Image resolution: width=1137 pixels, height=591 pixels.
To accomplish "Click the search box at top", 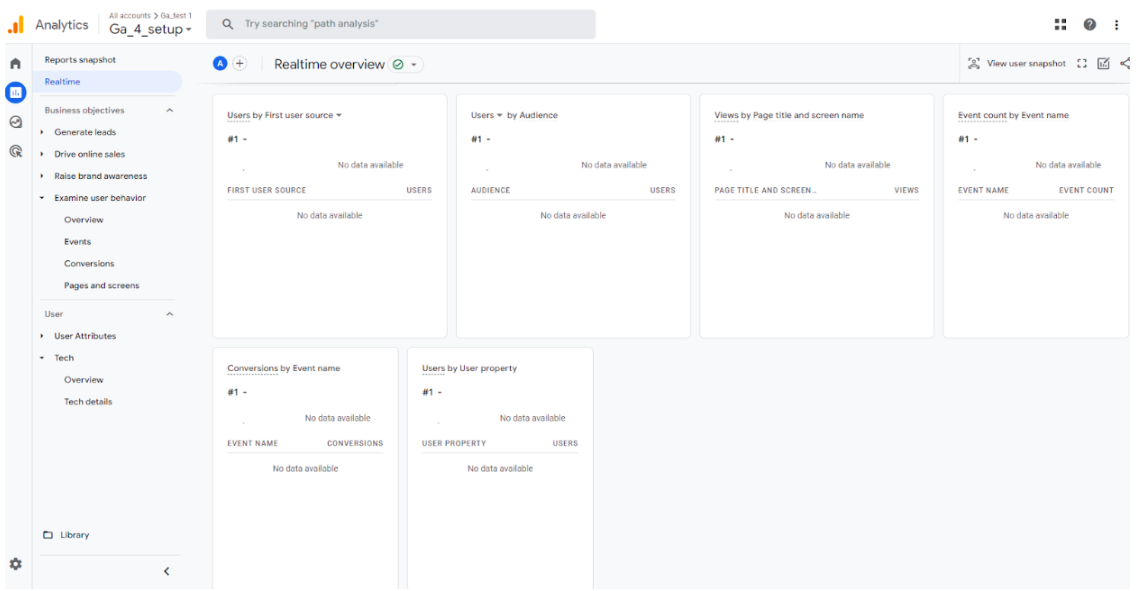I will (400, 24).
